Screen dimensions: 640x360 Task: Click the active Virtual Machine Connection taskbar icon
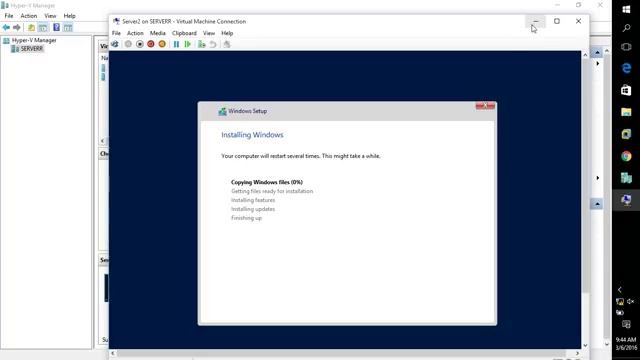626,200
